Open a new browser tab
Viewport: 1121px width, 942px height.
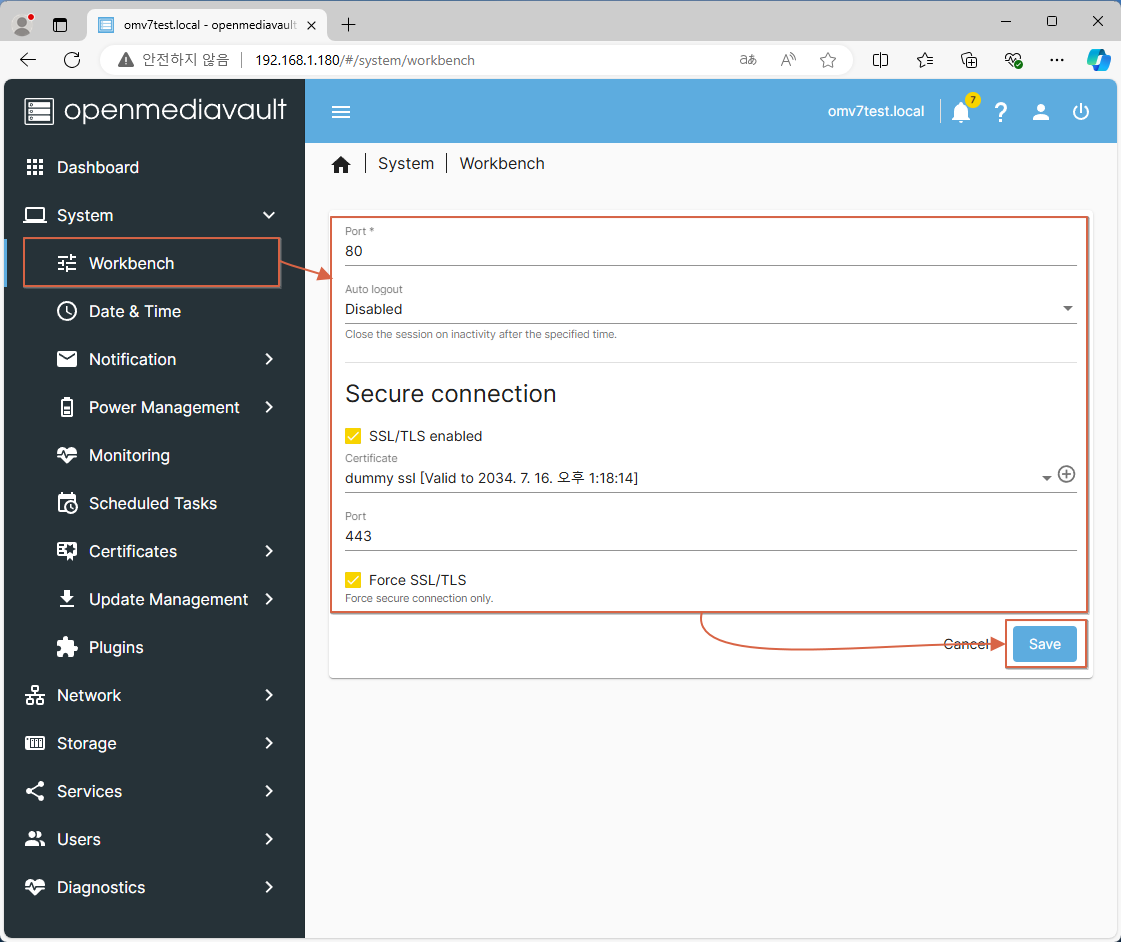coord(348,25)
